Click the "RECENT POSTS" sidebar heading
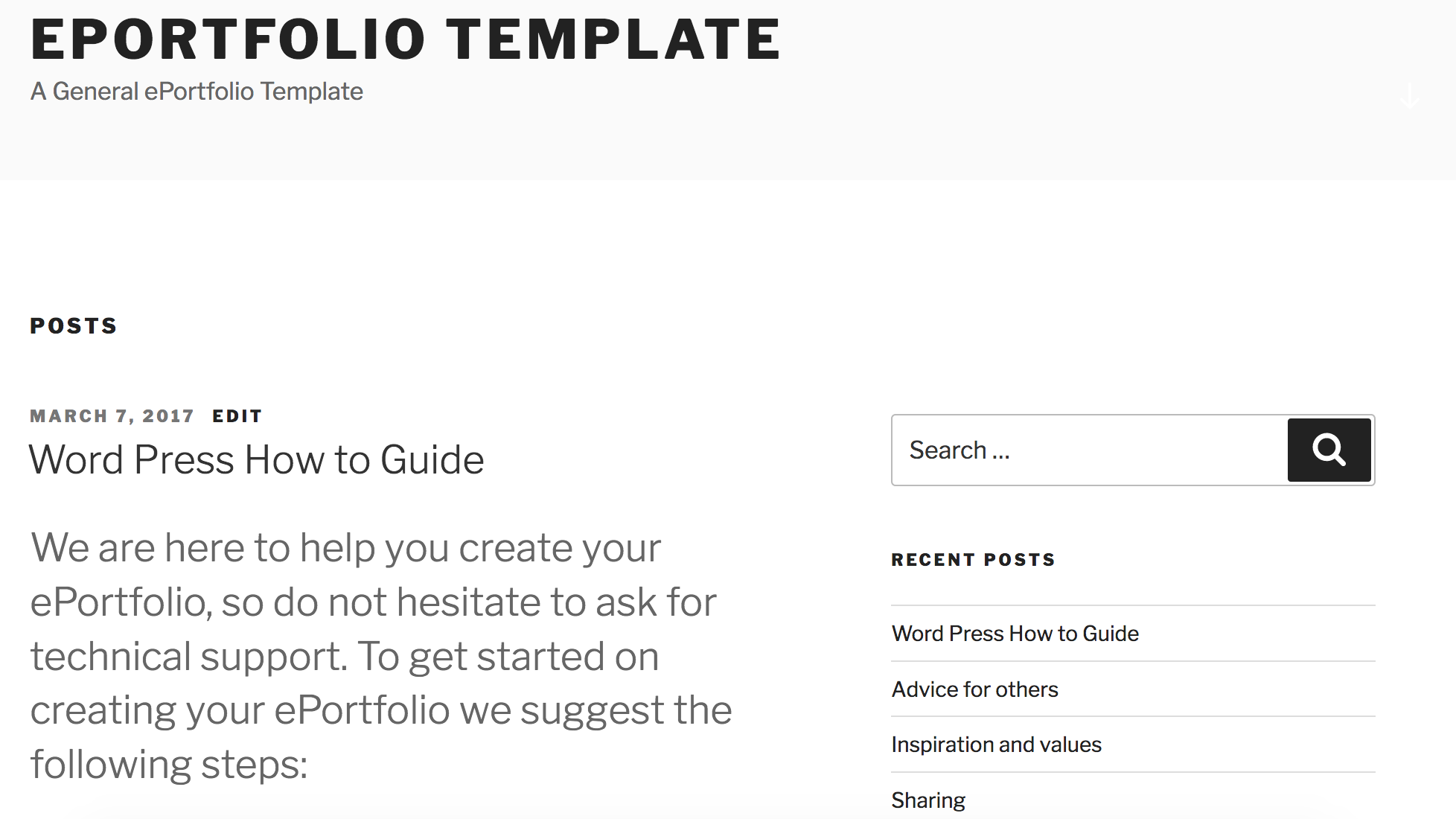Viewport: 1456px width, 819px height. tap(973, 559)
